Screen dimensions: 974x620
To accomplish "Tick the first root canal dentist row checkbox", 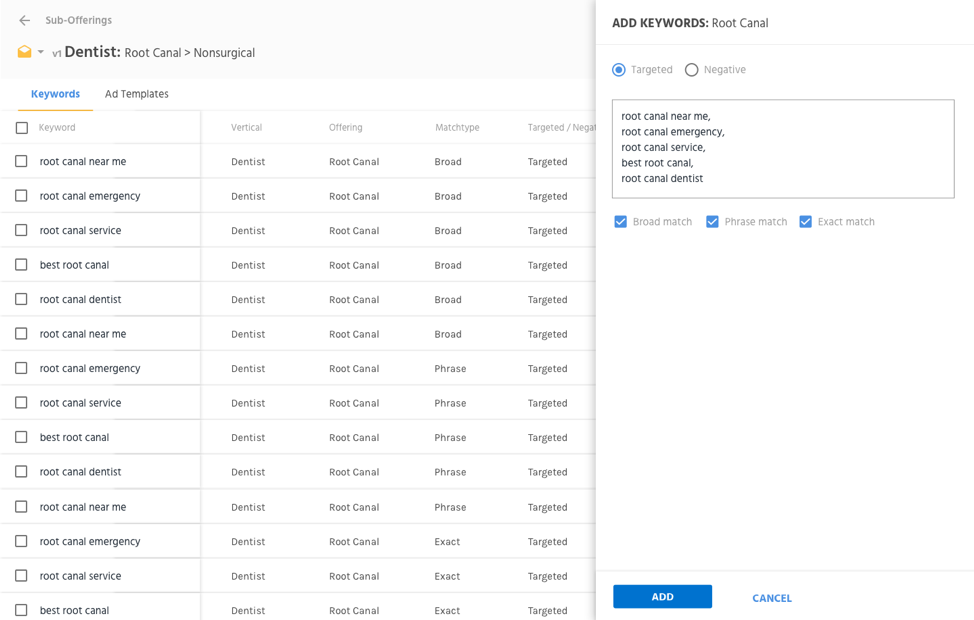I will [x=22, y=299].
